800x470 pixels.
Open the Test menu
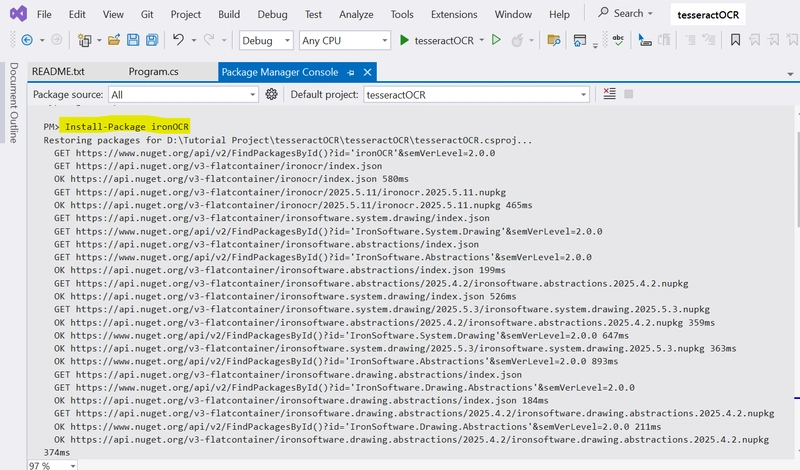click(x=313, y=14)
